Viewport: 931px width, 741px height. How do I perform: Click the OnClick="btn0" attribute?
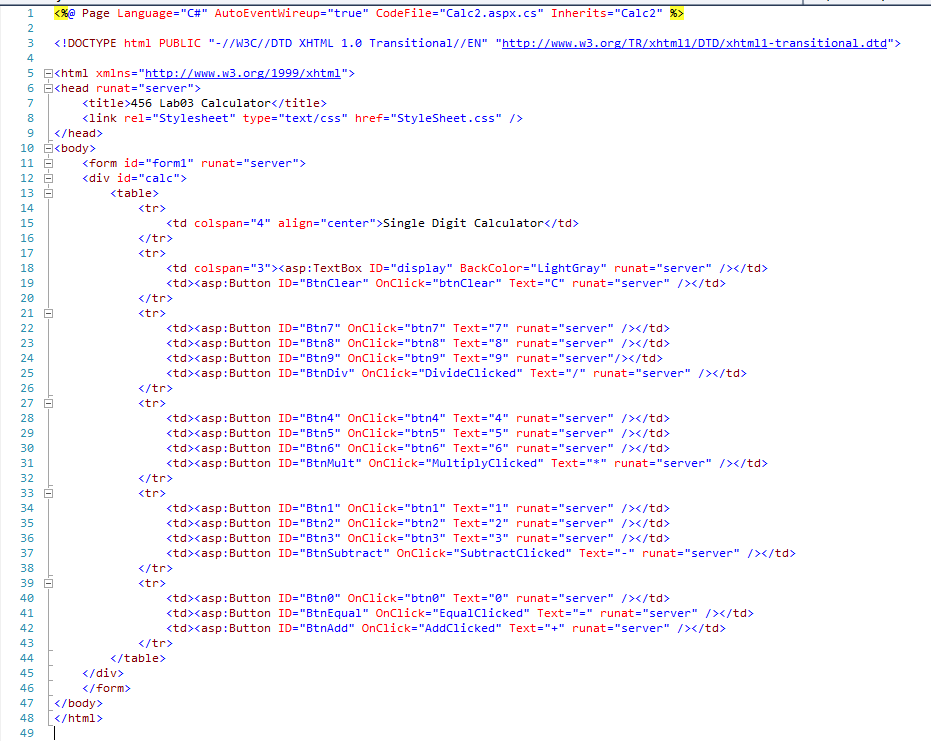(397, 598)
